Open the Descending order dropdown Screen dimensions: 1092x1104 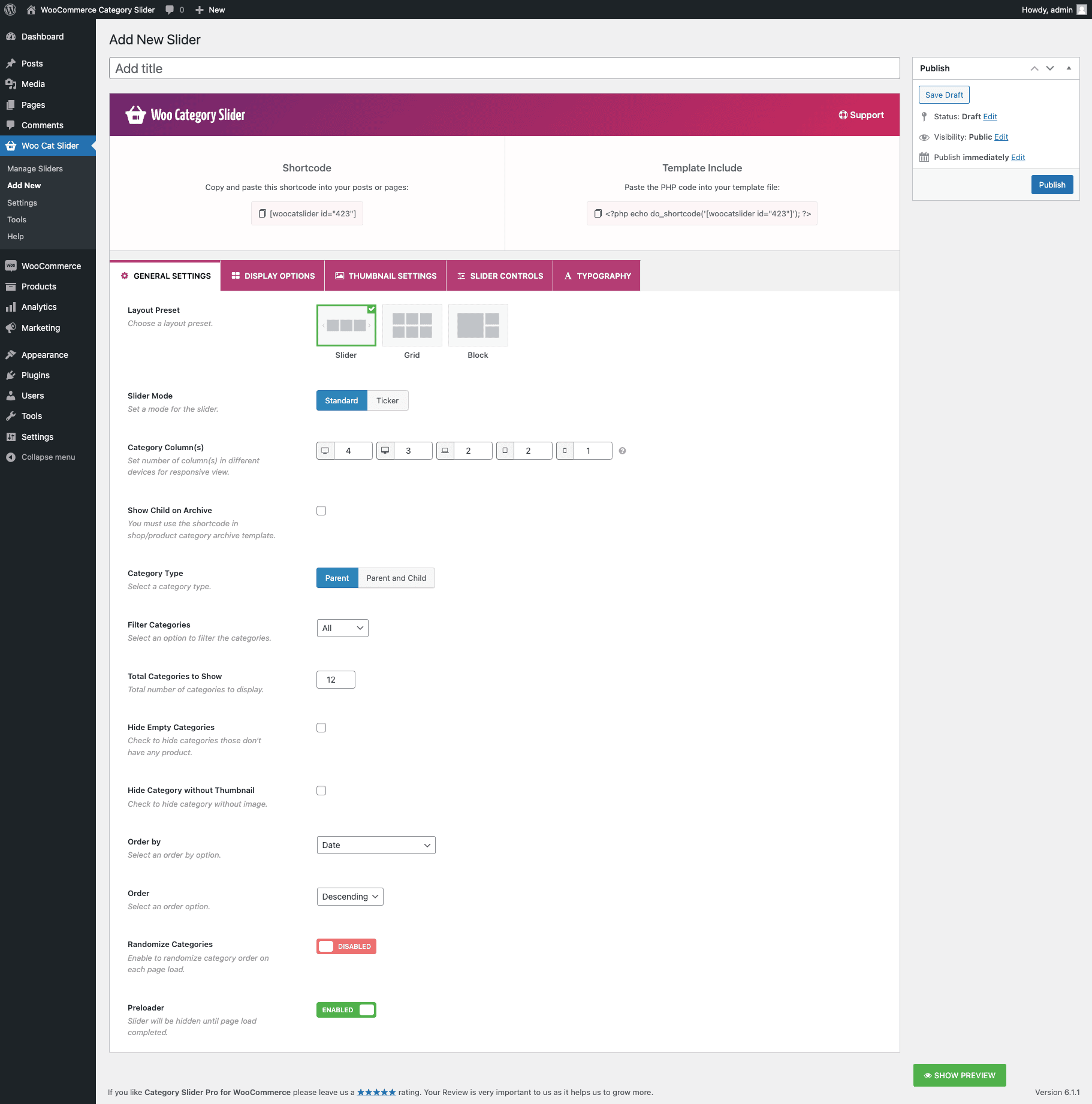point(350,897)
